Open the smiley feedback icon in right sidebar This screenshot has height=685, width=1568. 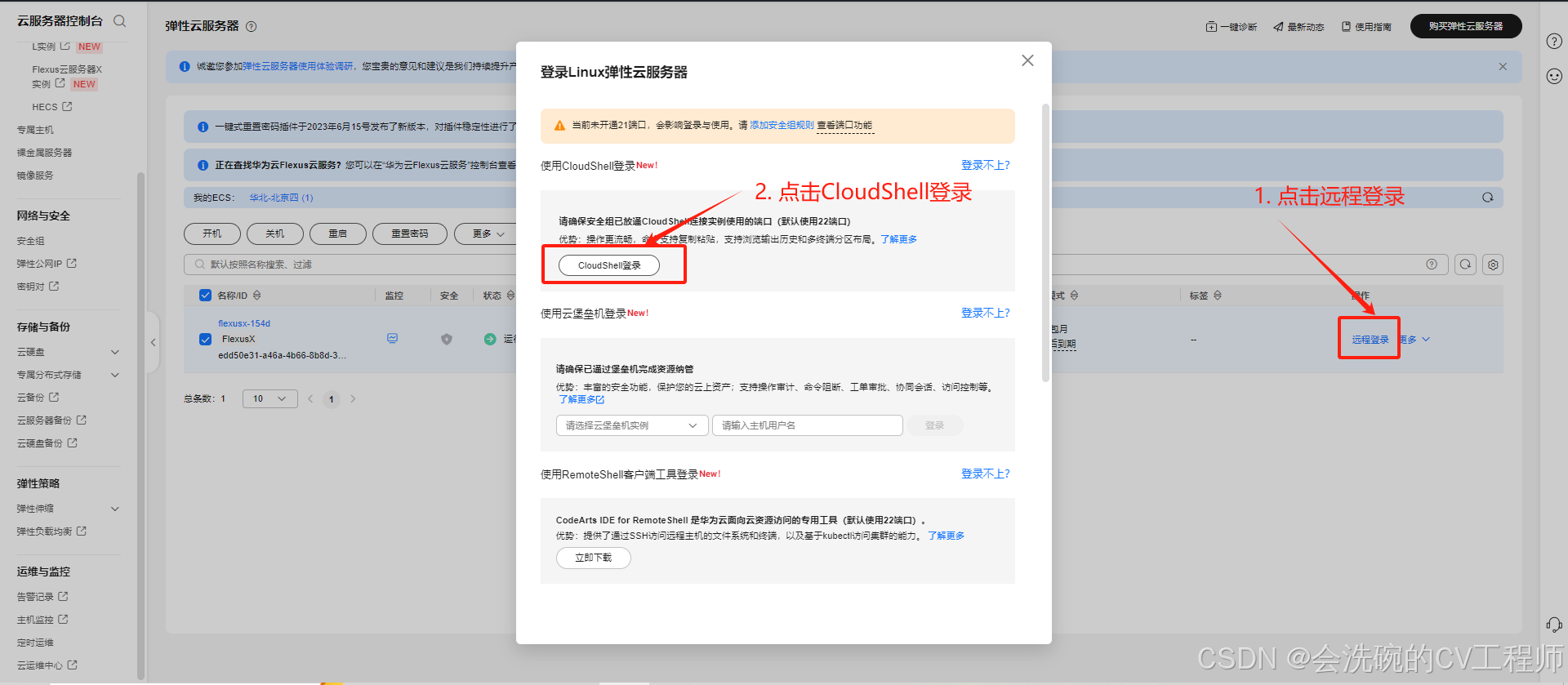(x=1554, y=76)
